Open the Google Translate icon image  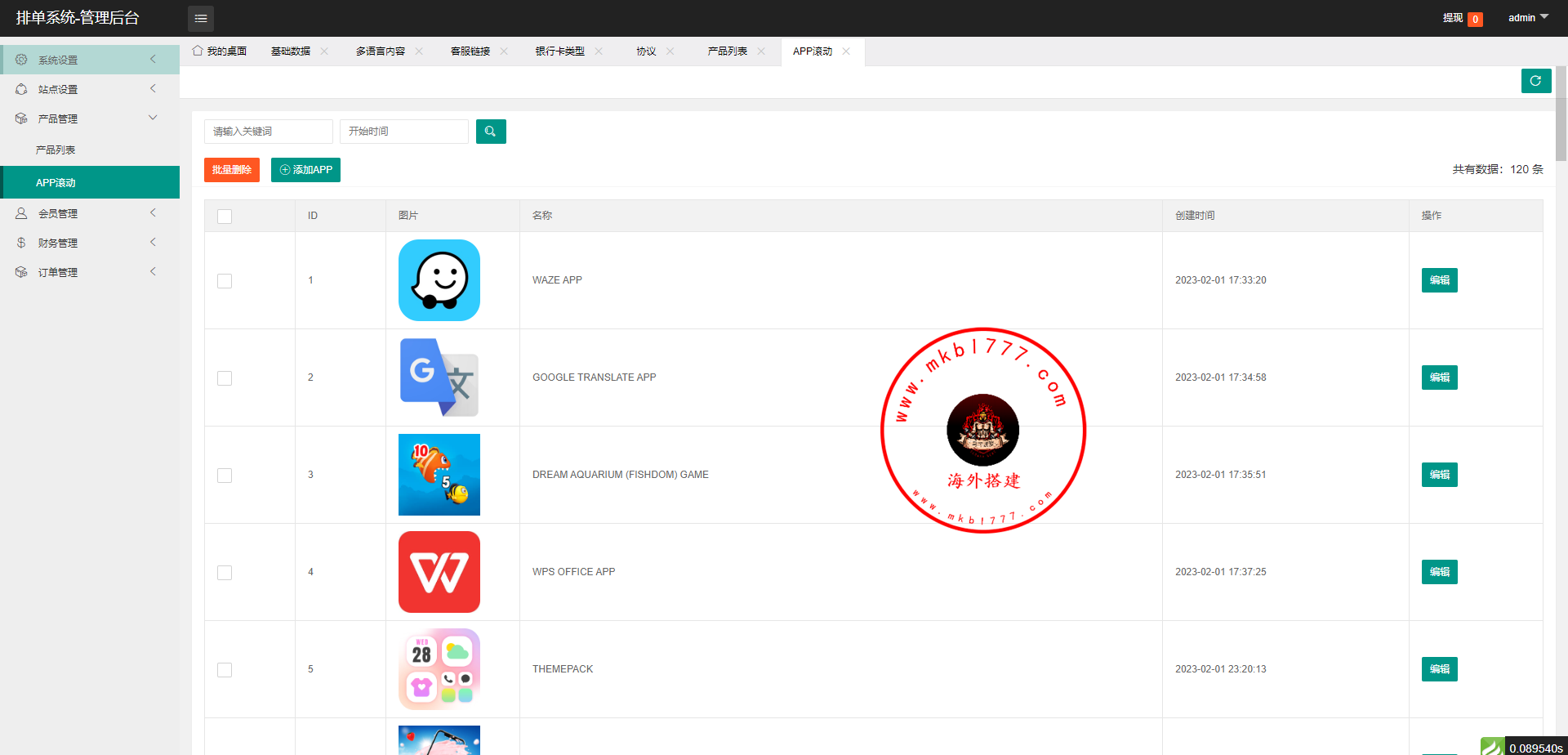coord(439,377)
